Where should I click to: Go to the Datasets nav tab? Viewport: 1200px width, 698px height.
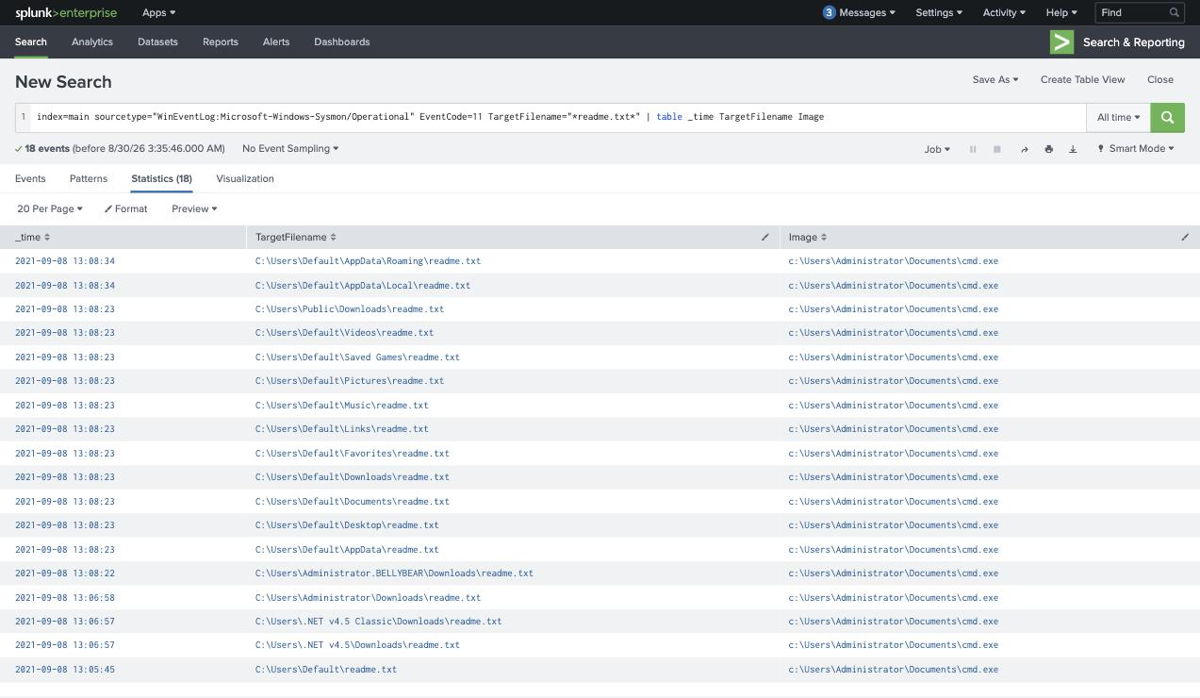click(x=158, y=42)
